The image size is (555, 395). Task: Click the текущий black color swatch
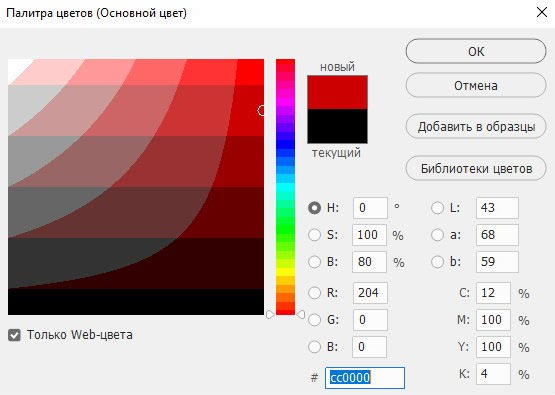(337, 126)
